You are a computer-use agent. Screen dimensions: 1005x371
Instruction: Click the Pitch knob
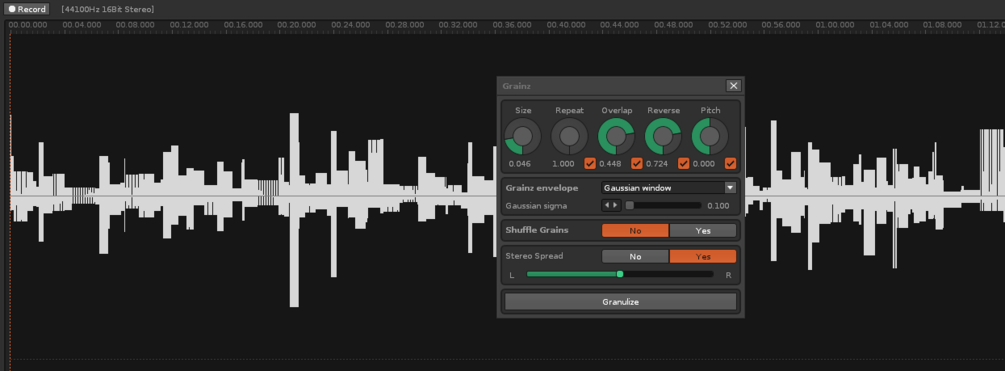pyautogui.click(x=710, y=136)
